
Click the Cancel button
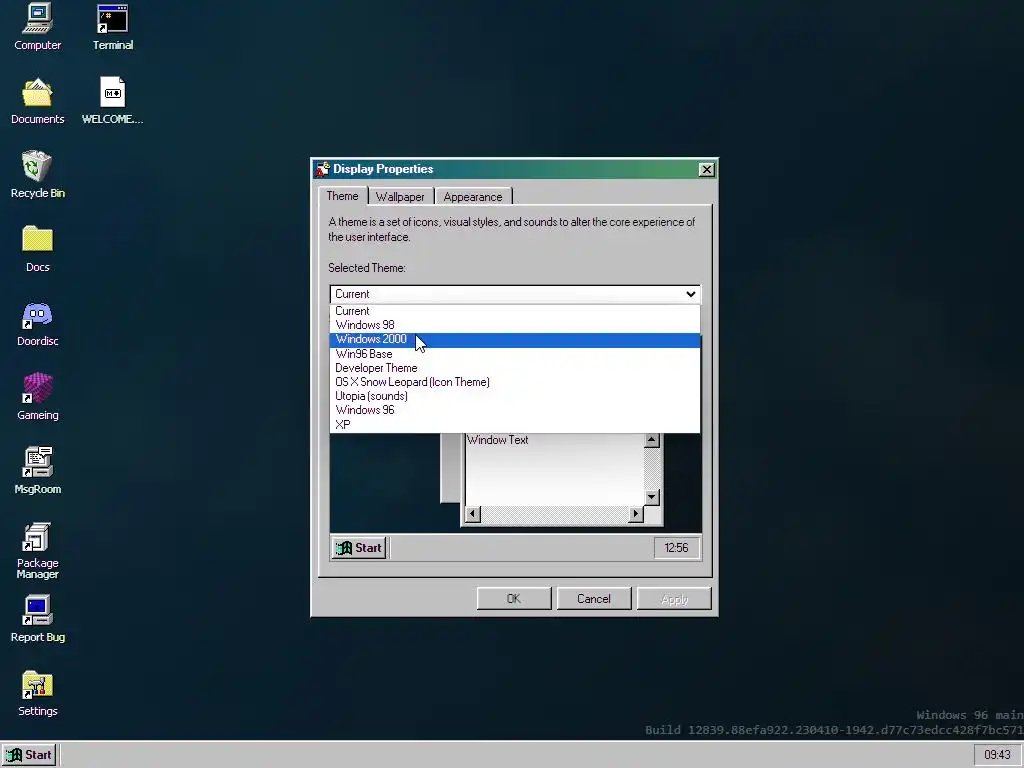(594, 599)
